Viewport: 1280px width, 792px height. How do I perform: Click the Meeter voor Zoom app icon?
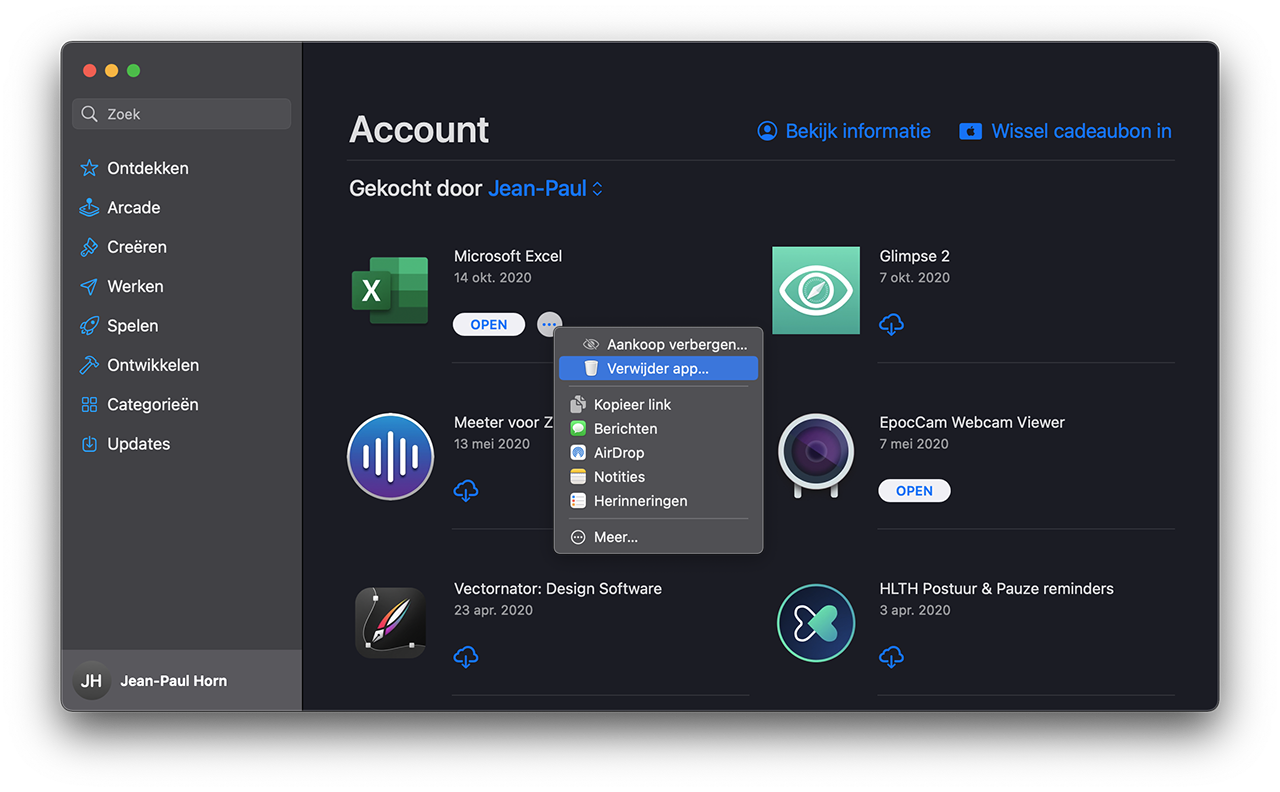point(390,456)
